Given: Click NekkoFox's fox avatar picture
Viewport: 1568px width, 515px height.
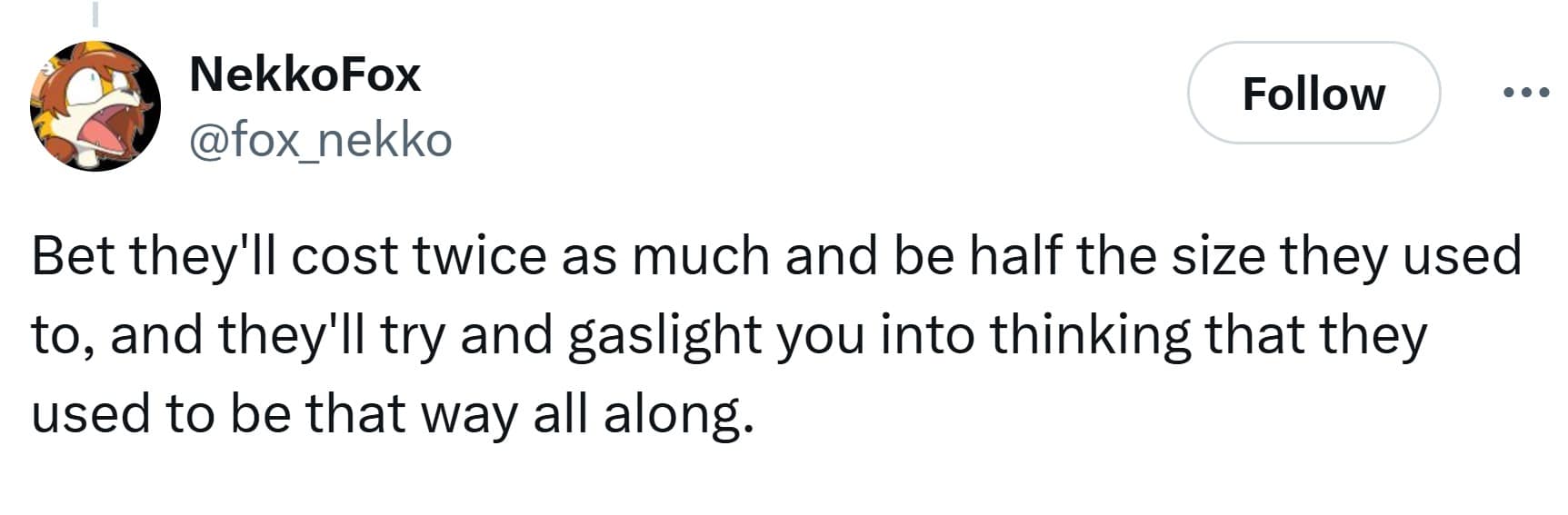Looking at the screenshot, I should coord(95,106).
